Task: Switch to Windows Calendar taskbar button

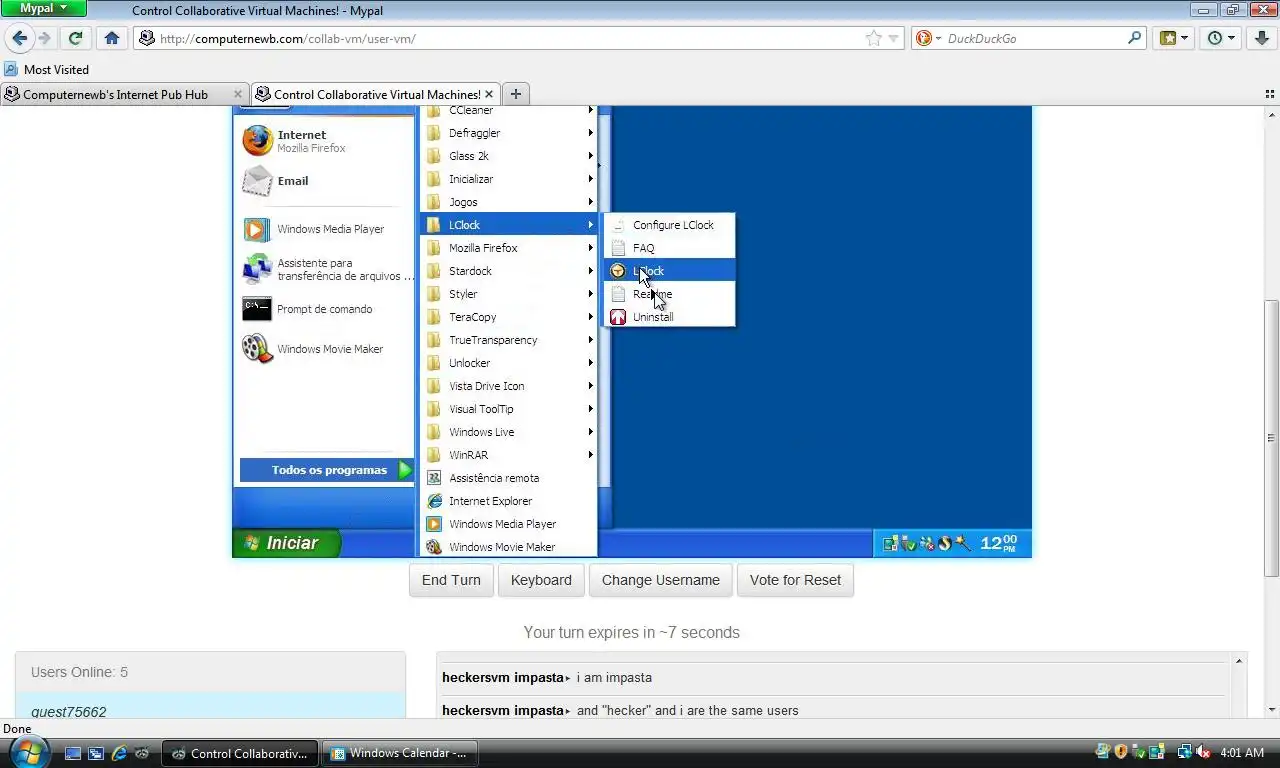Action: [398, 753]
